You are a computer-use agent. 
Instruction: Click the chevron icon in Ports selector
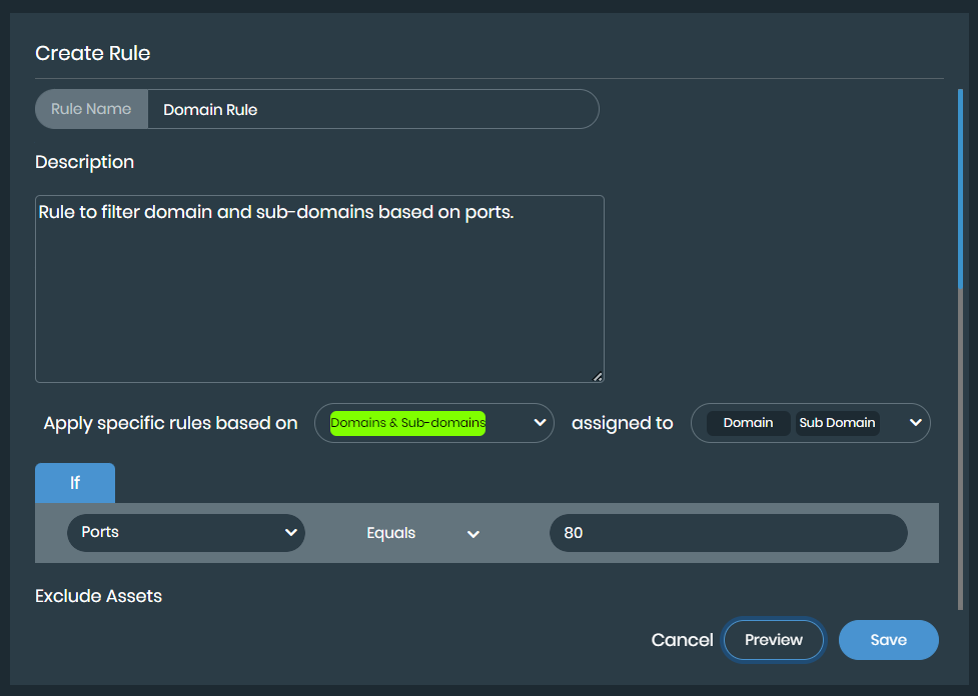click(290, 533)
